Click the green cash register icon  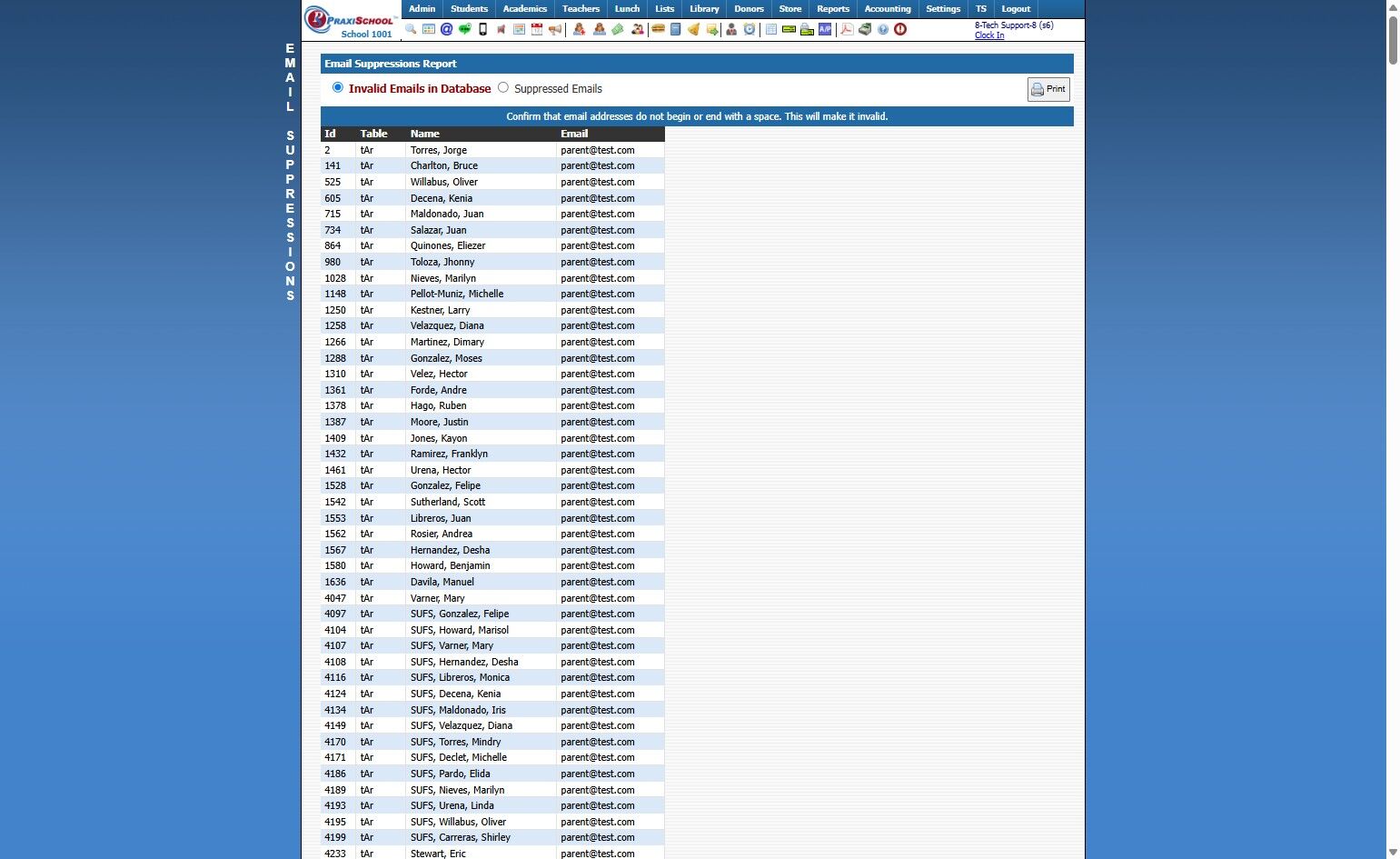coord(865,29)
